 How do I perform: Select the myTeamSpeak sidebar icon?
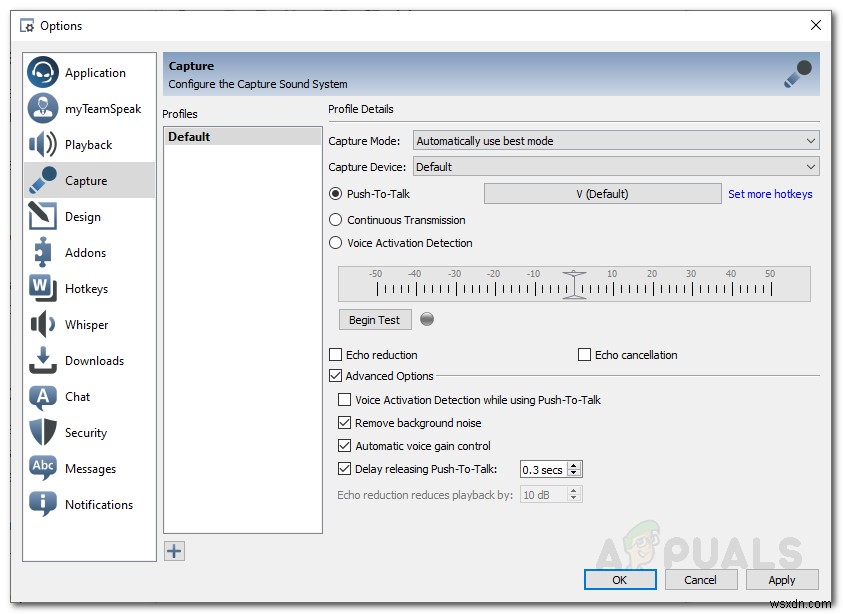pyautogui.click(x=41, y=108)
